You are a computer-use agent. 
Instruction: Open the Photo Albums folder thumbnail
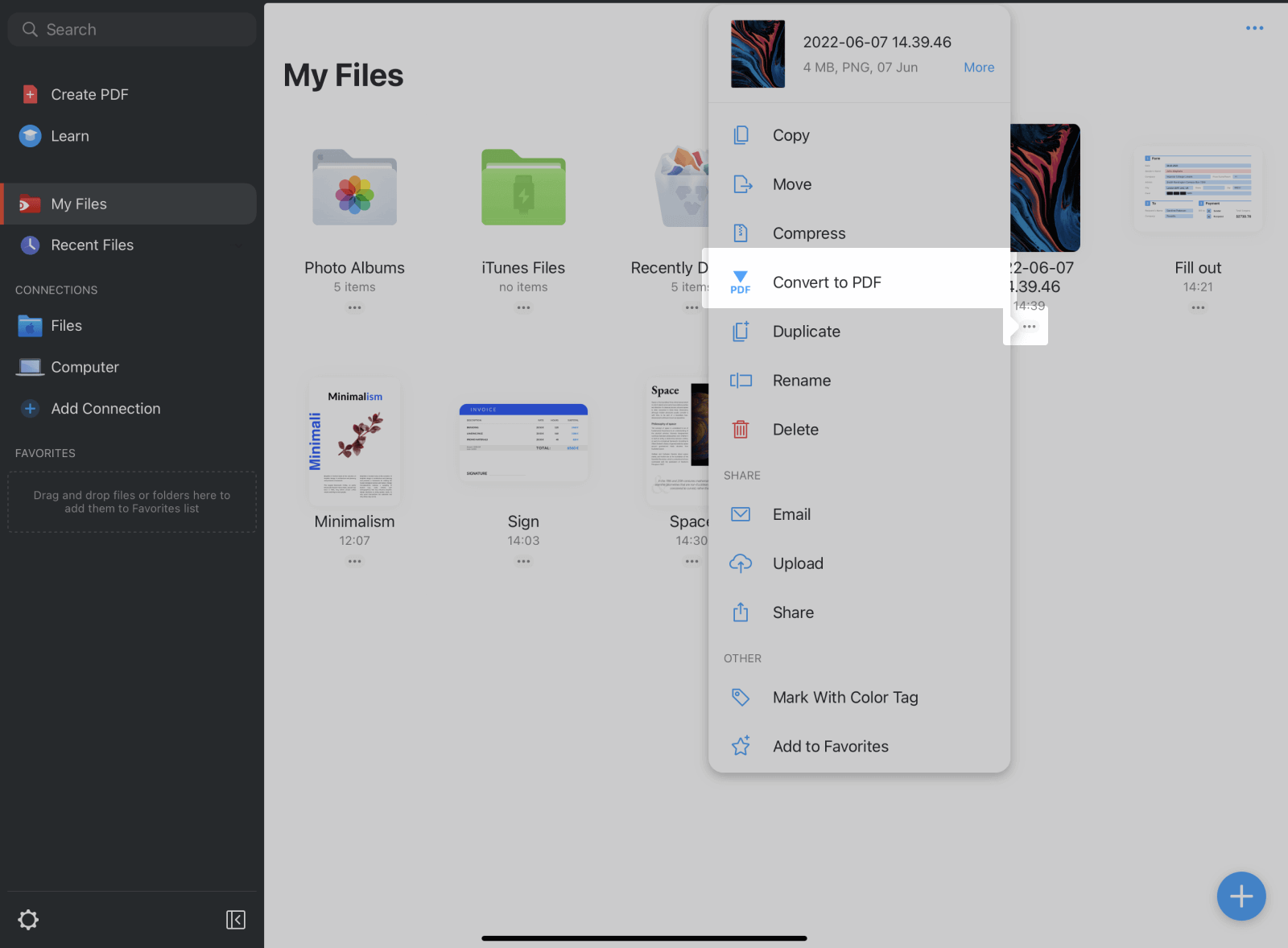pos(354,188)
